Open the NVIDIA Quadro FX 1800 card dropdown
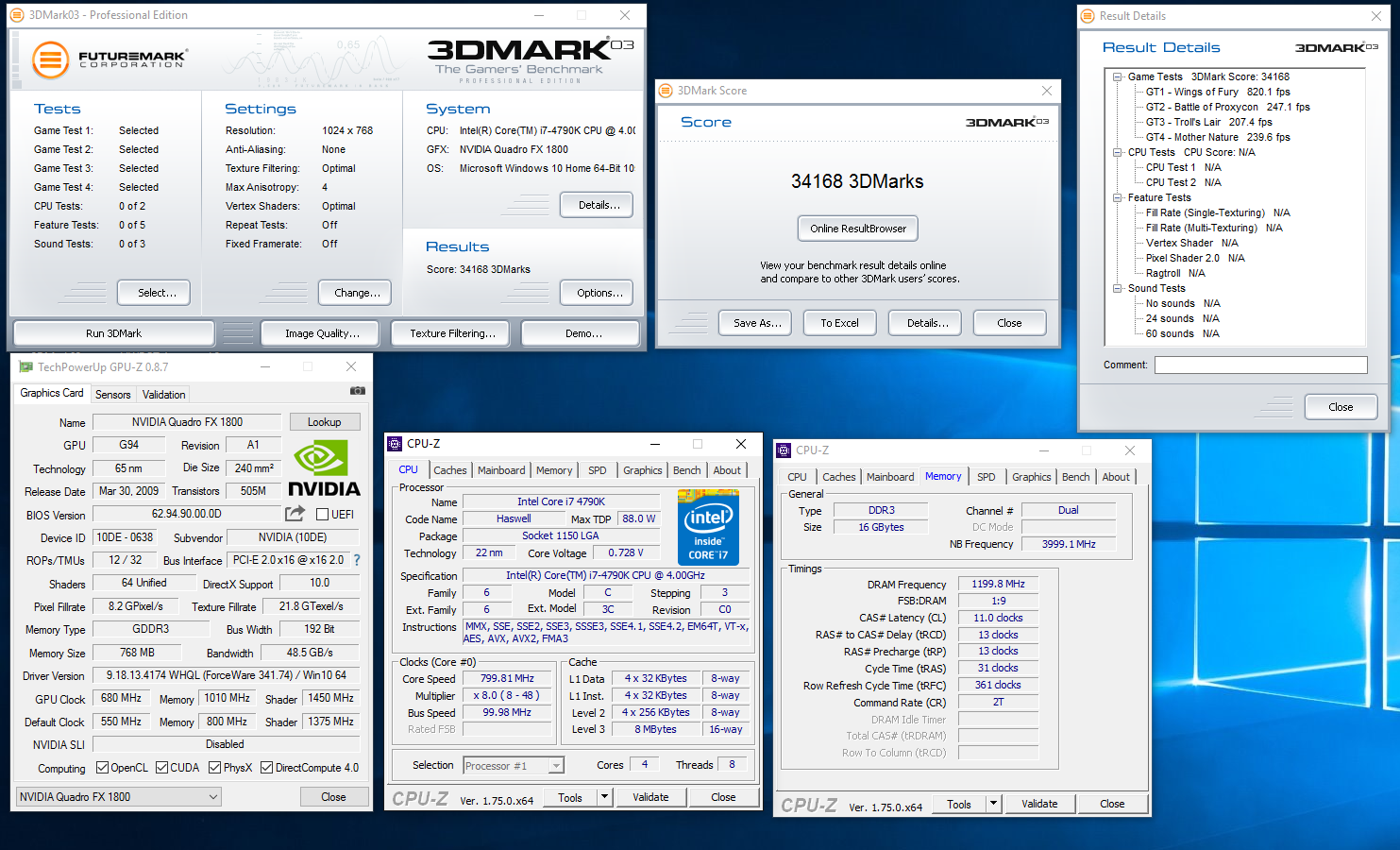Screen dimensions: 1400x850 coord(119,797)
